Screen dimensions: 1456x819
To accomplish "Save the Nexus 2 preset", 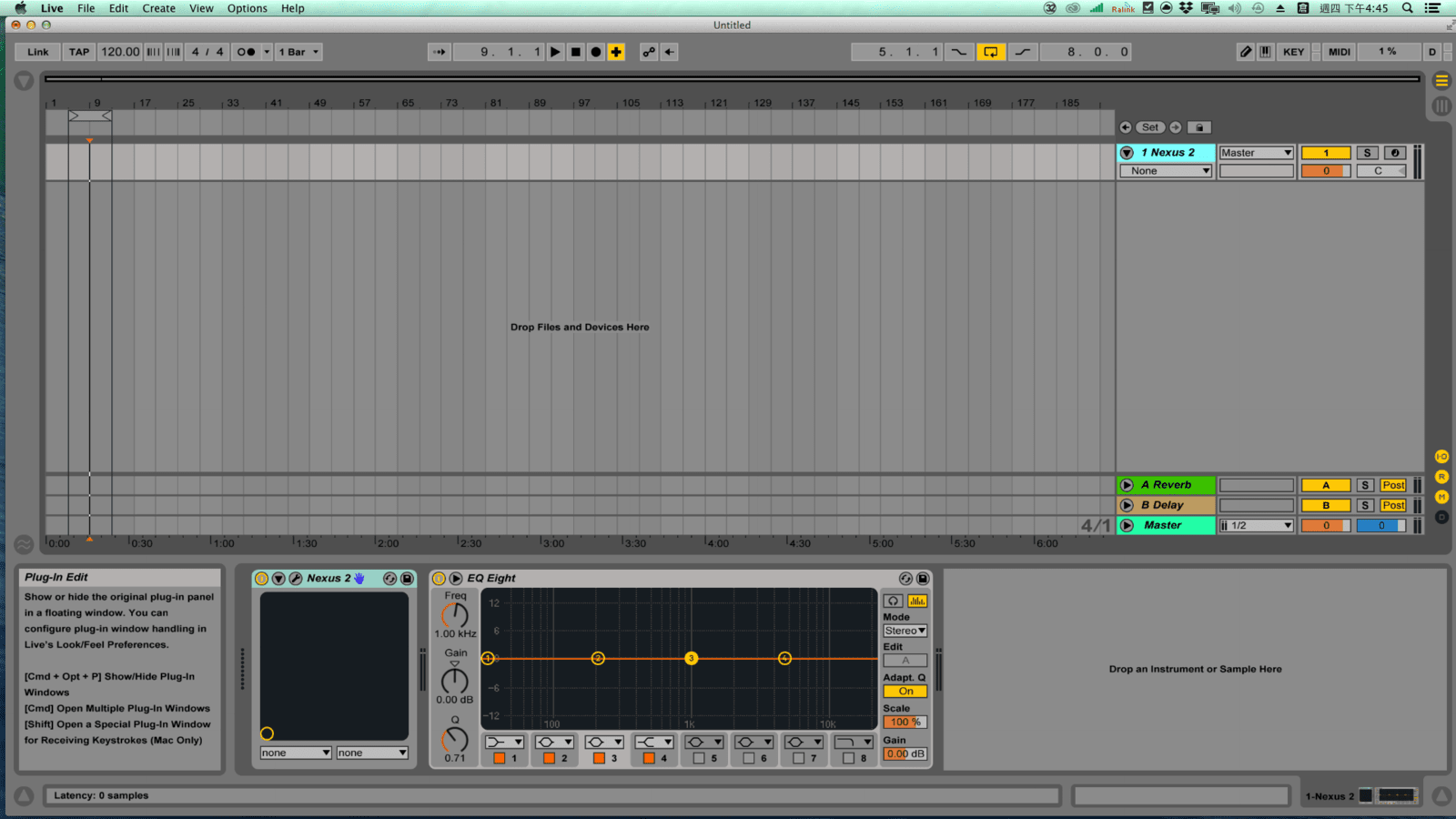I will click(x=407, y=579).
